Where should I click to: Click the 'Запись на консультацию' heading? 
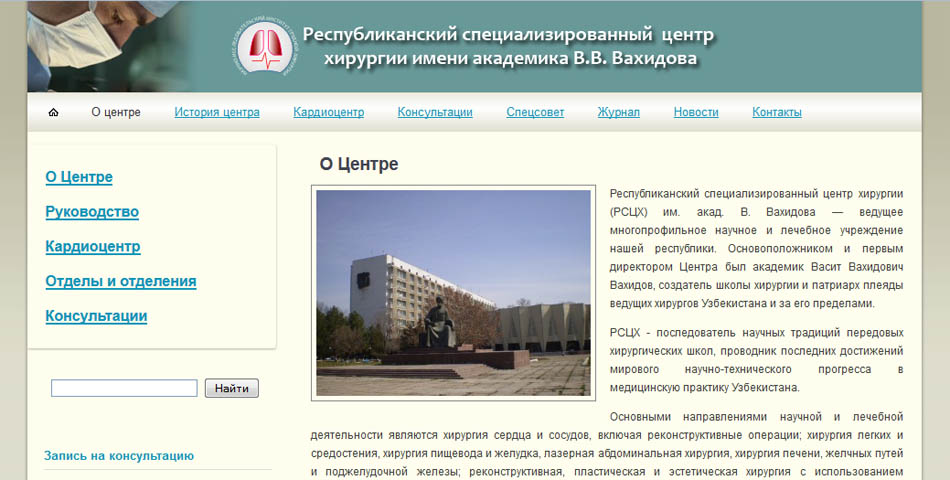(x=118, y=456)
